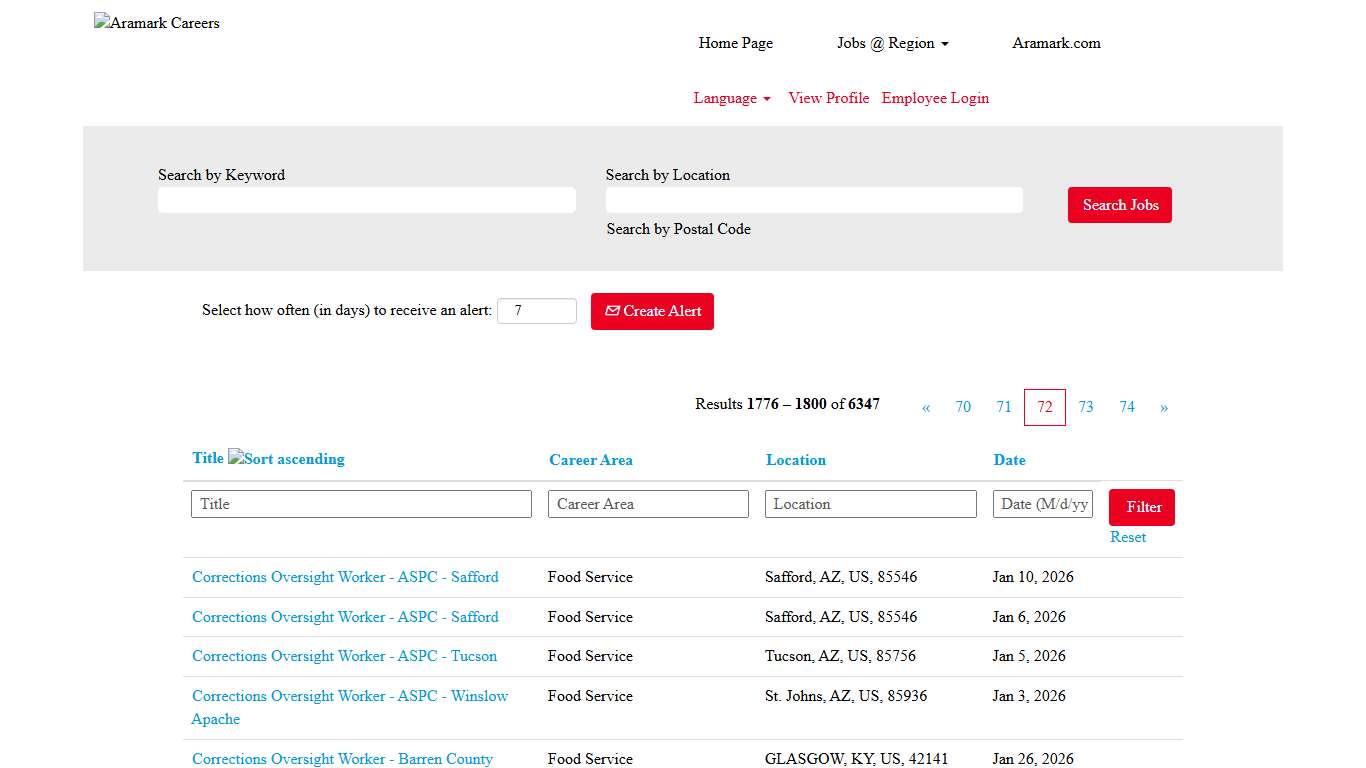Navigate to results page 74
Screen dimensions: 1366x768
[1127, 407]
